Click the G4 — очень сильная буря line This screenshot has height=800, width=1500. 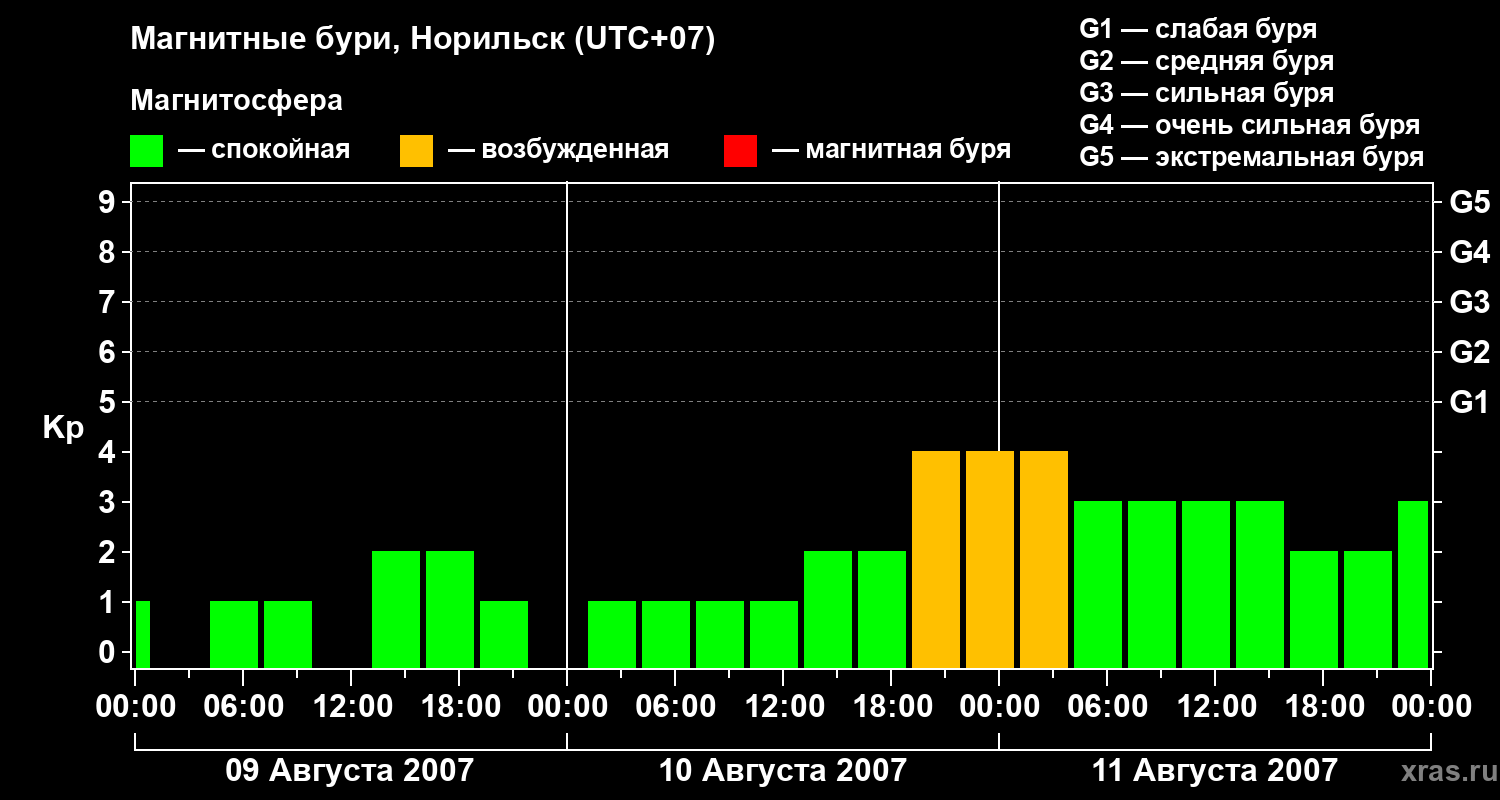point(1250,125)
